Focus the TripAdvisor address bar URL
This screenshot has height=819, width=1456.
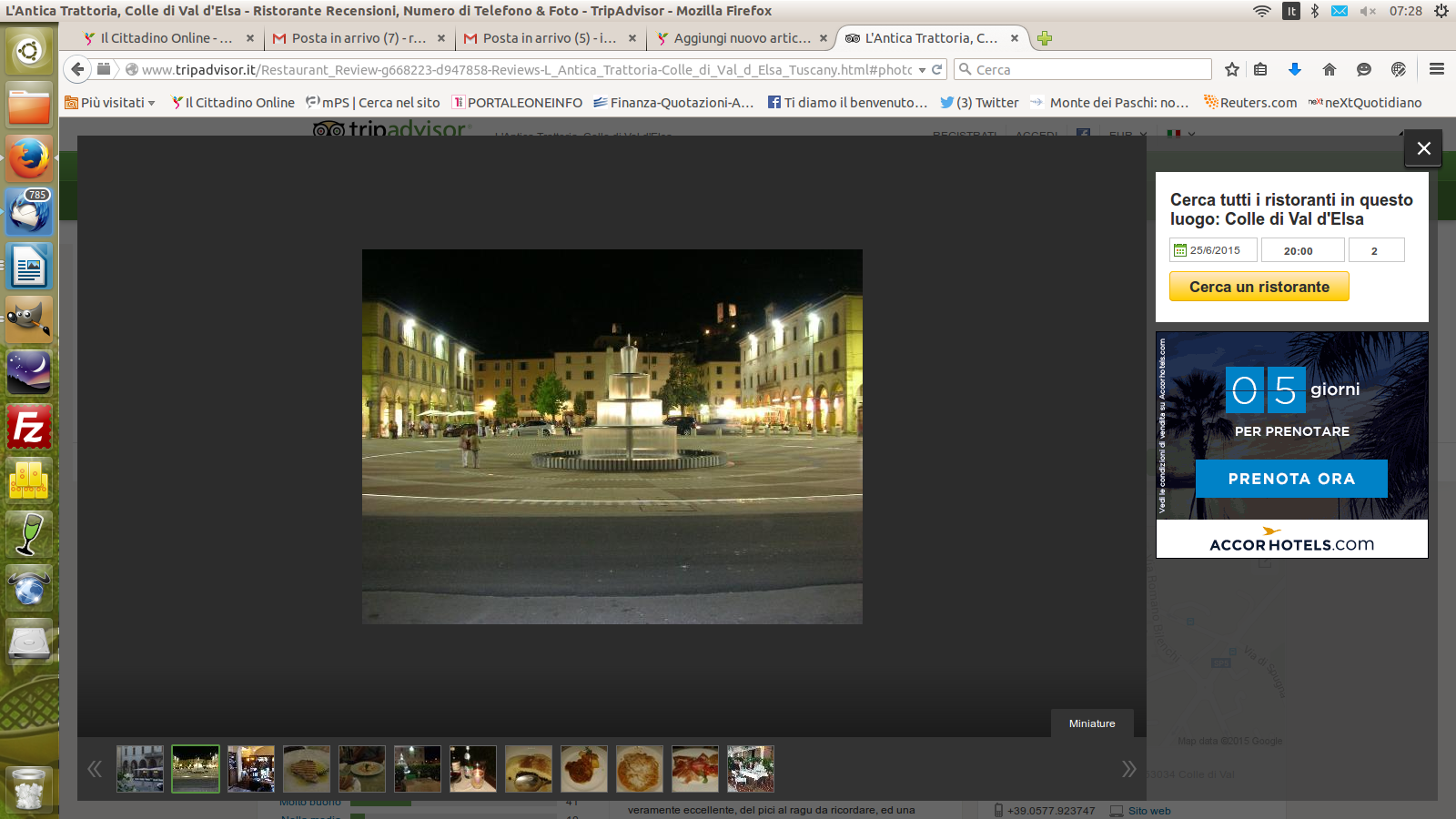pos(526,69)
